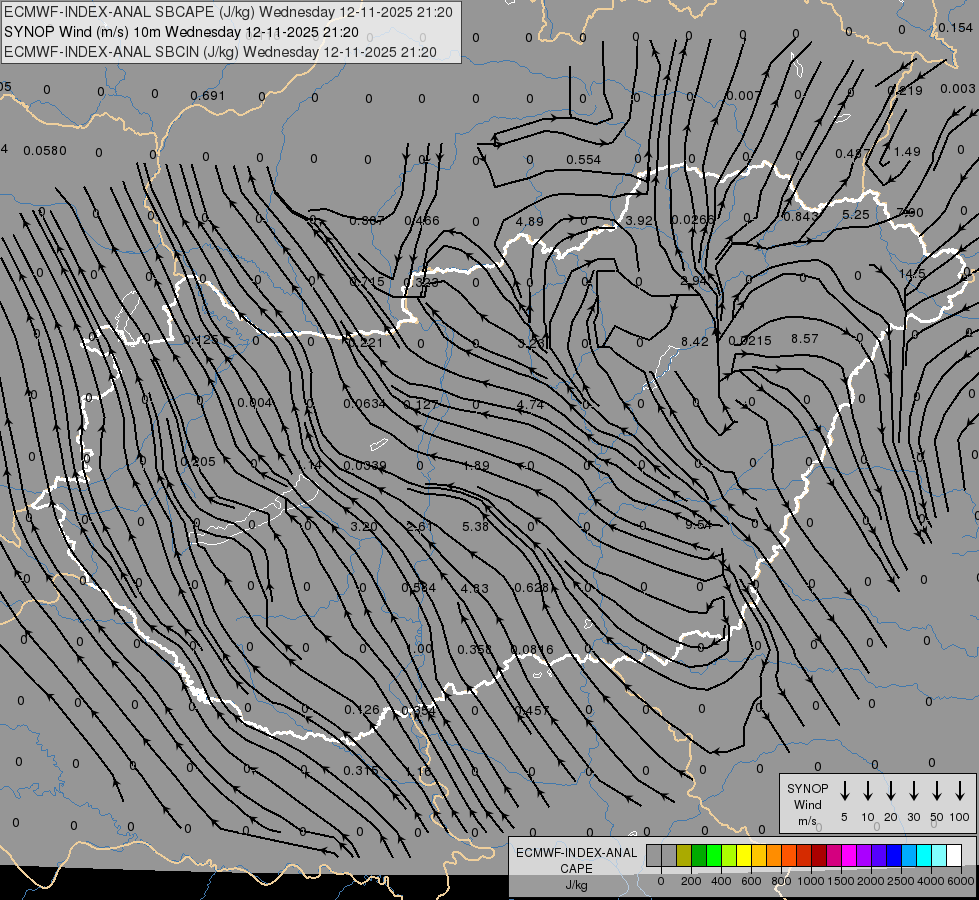
Task: Click the 14.5 value on the map
Action: point(912,274)
